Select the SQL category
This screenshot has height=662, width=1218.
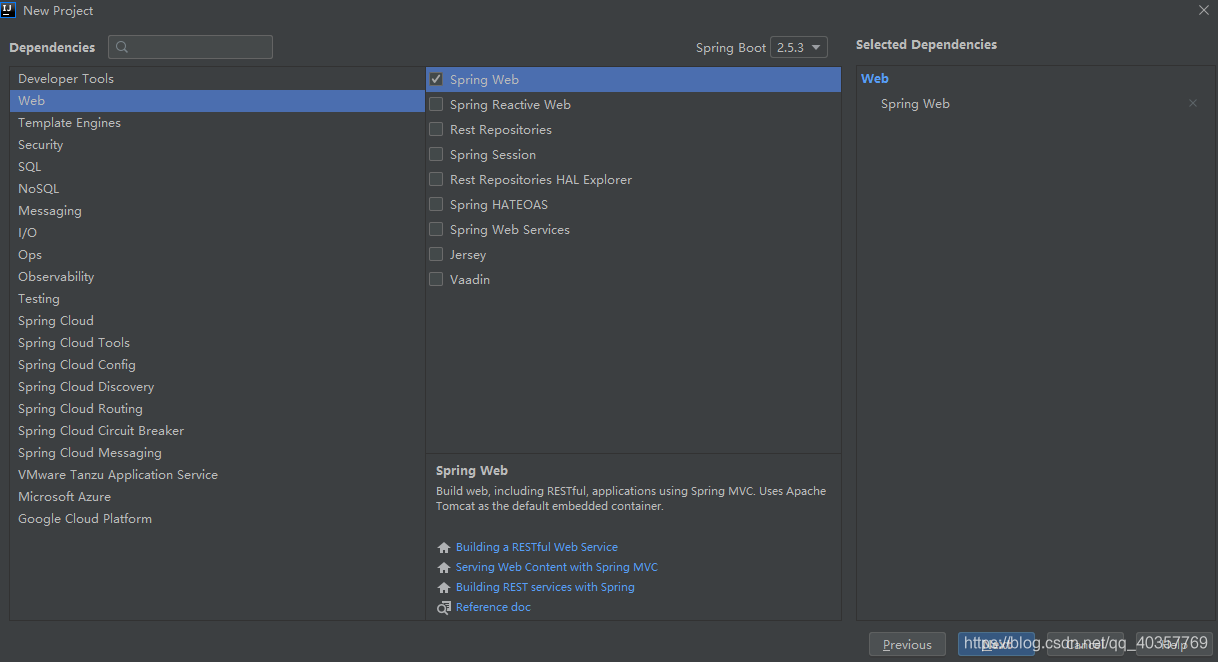pyautogui.click(x=217, y=167)
